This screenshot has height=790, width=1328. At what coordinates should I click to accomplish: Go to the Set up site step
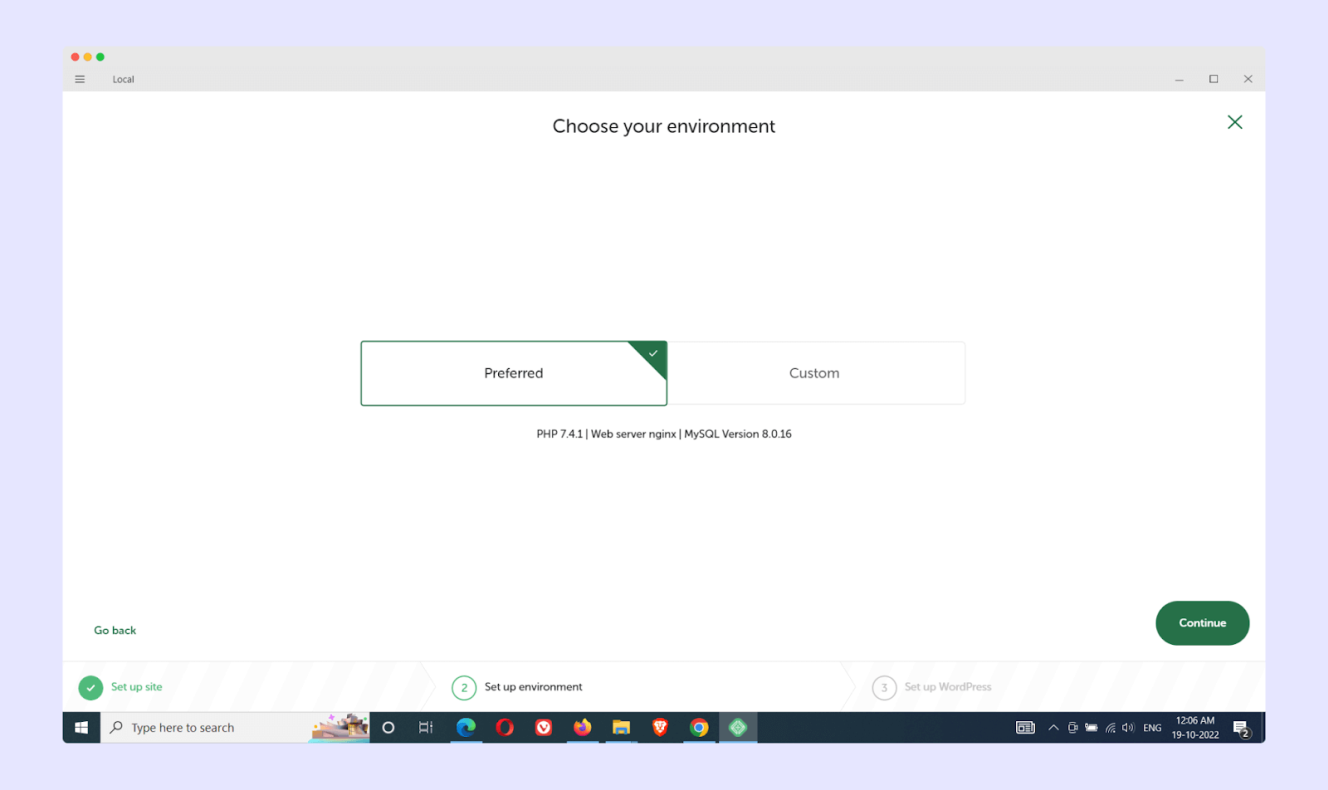click(x=137, y=687)
